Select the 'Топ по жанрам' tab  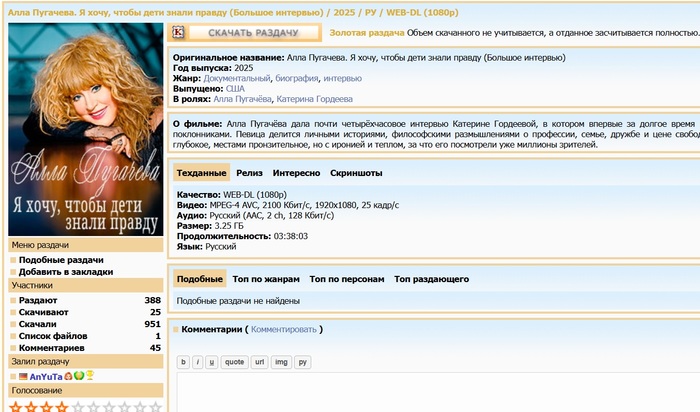click(x=266, y=279)
